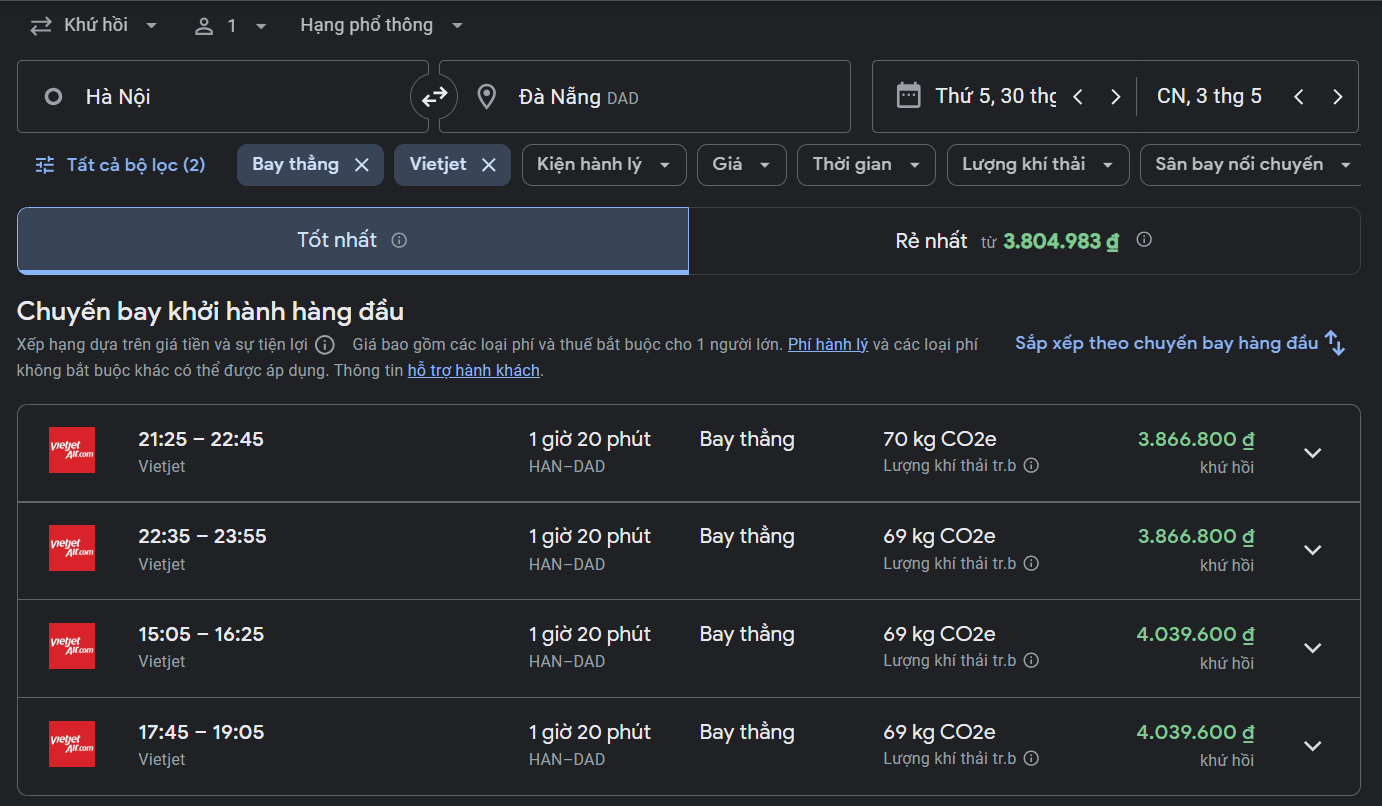Expand the 17:45 – 19:05 flight details
The width and height of the screenshot is (1382, 806).
point(1312,746)
